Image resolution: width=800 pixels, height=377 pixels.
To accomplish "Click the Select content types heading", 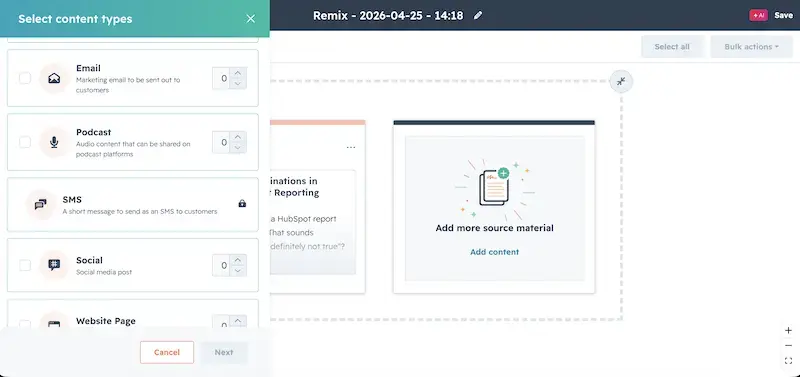I will click(75, 19).
